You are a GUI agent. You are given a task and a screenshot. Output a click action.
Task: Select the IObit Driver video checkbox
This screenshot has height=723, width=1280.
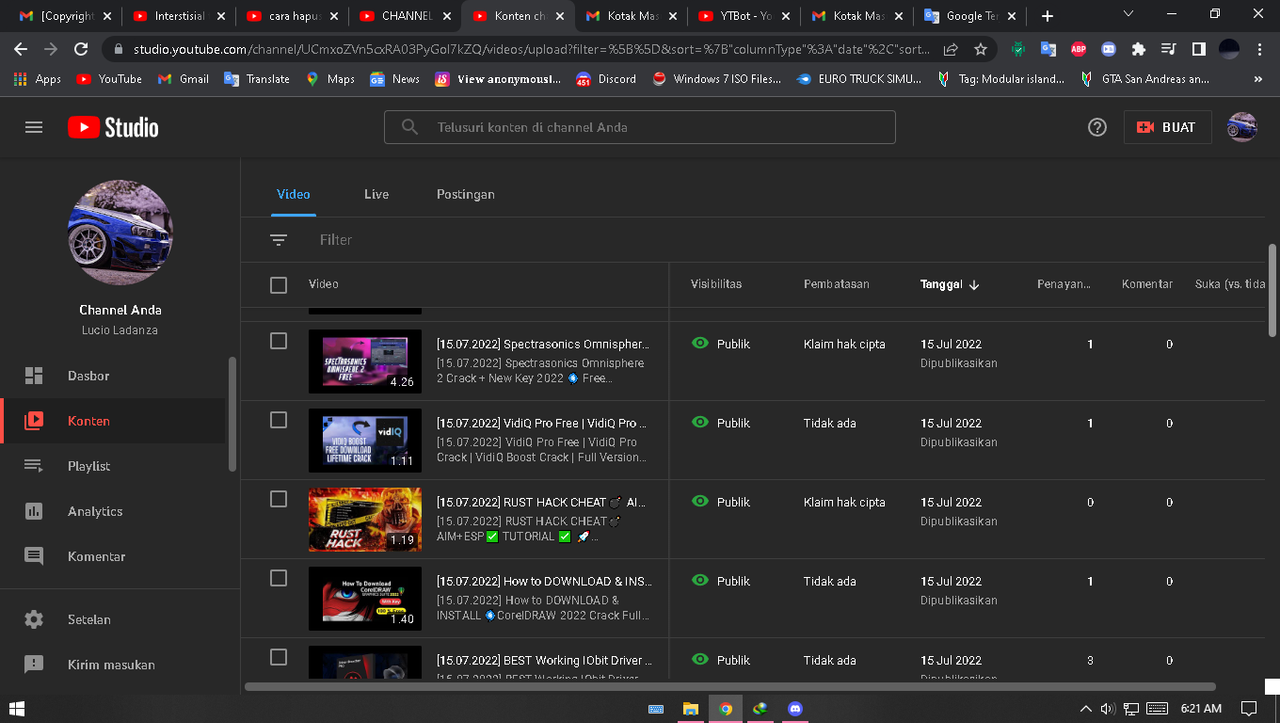(279, 657)
